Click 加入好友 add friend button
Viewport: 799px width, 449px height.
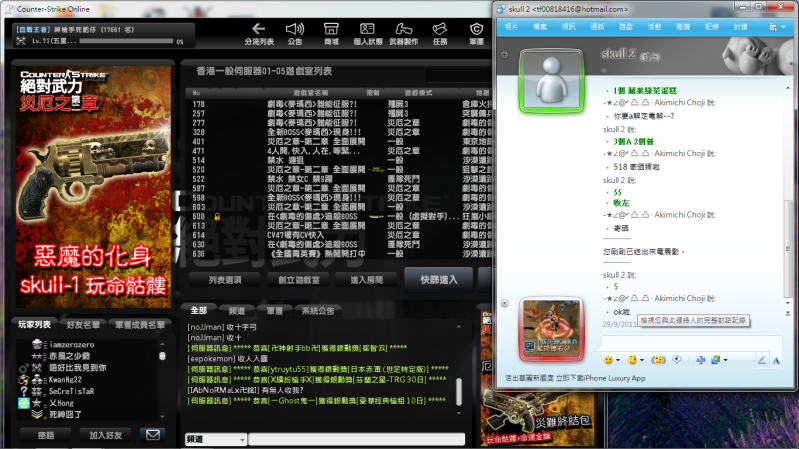(x=105, y=435)
